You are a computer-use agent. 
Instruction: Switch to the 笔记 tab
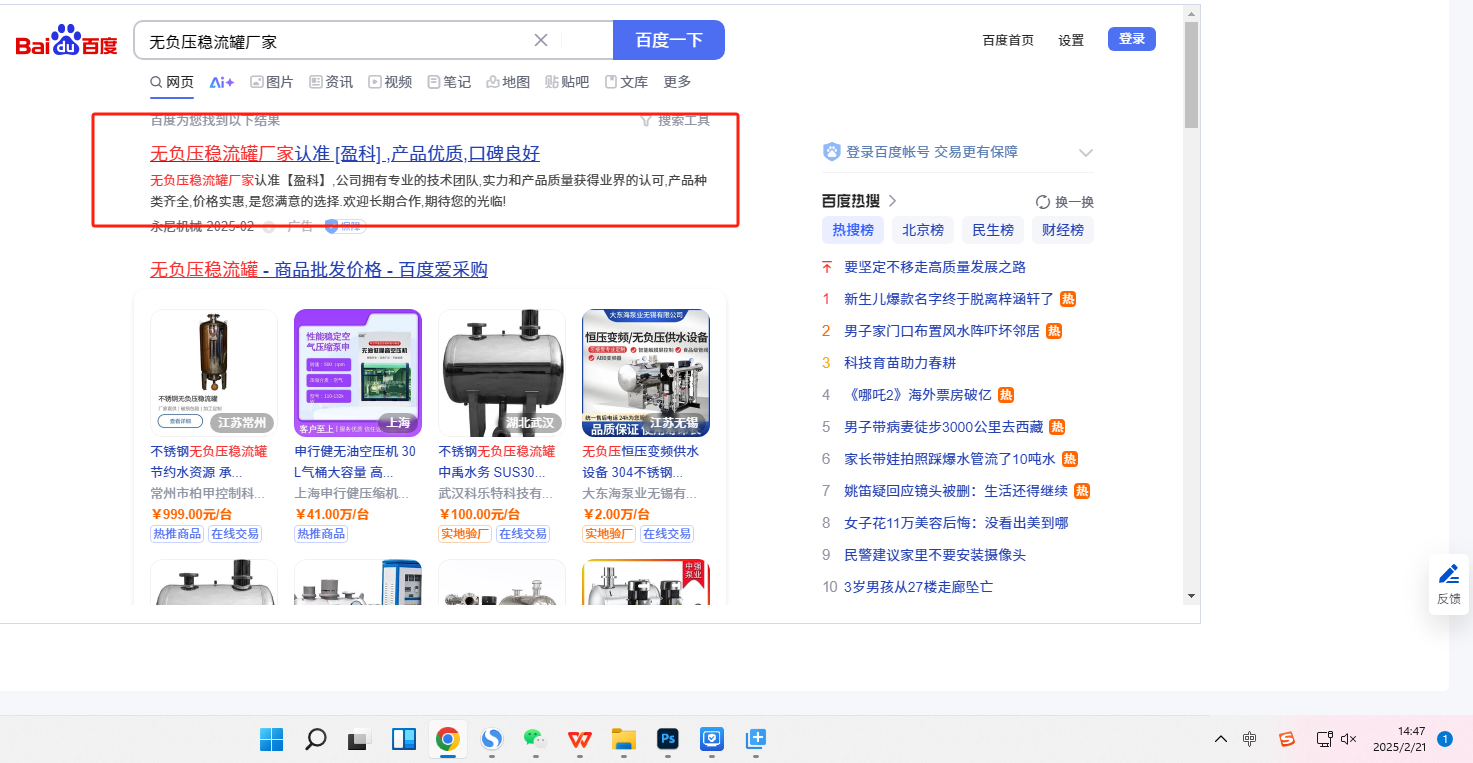tap(449, 82)
